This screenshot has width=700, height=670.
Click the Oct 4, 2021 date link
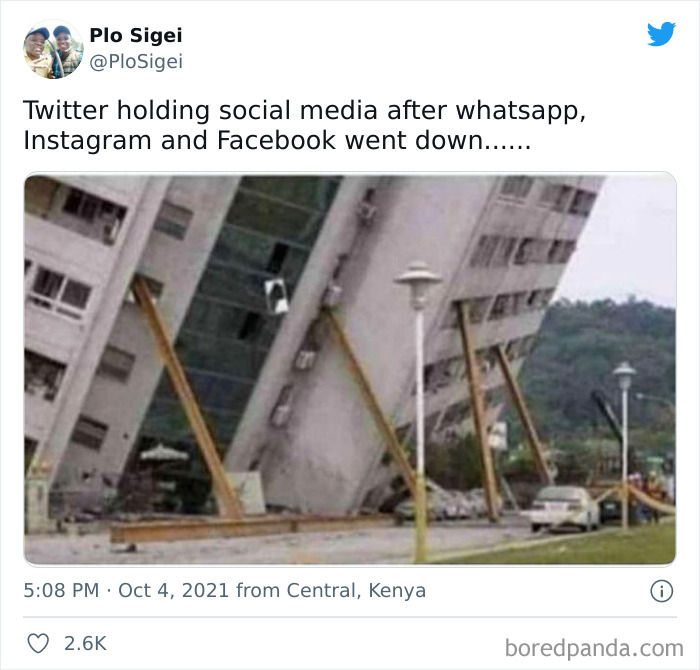[x=174, y=591]
